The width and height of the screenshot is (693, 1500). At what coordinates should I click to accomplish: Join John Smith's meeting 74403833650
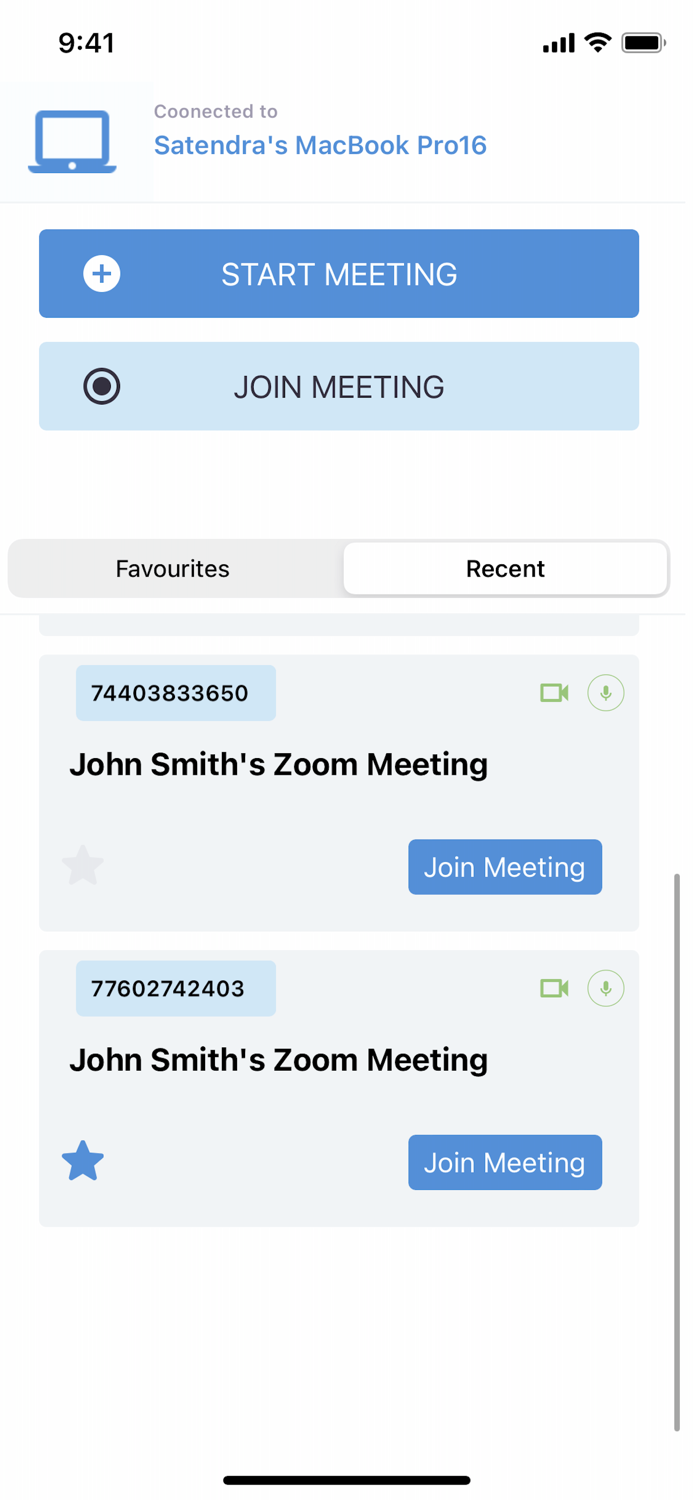pos(505,867)
